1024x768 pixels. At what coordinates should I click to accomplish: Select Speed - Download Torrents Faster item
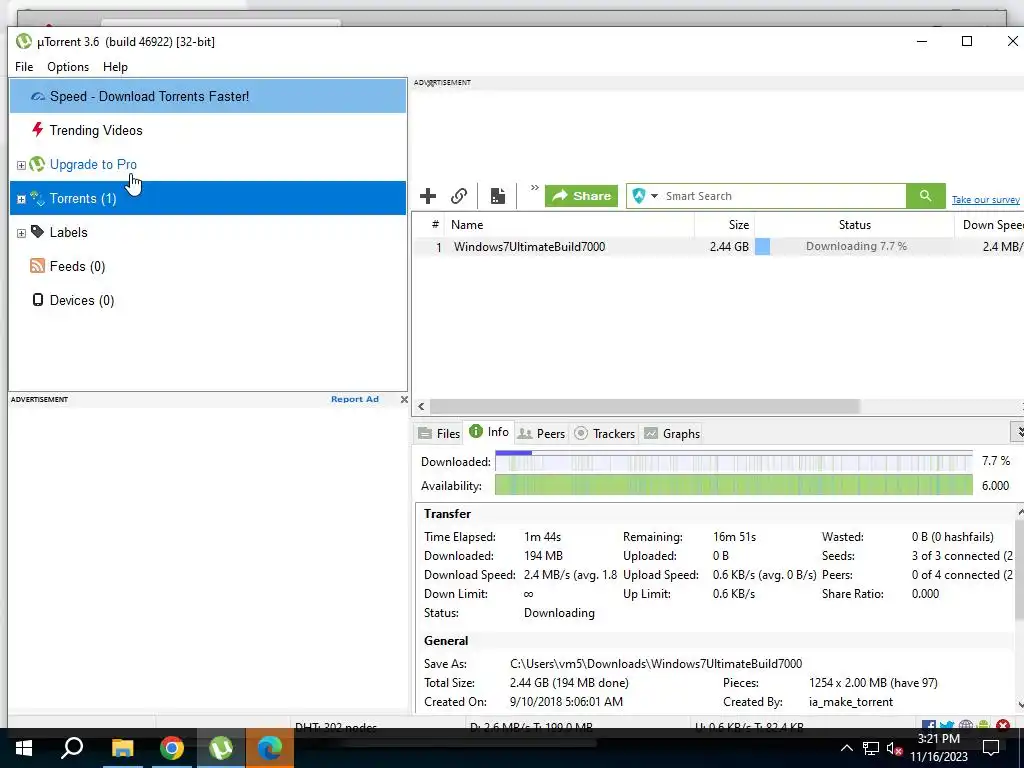click(208, 96)
